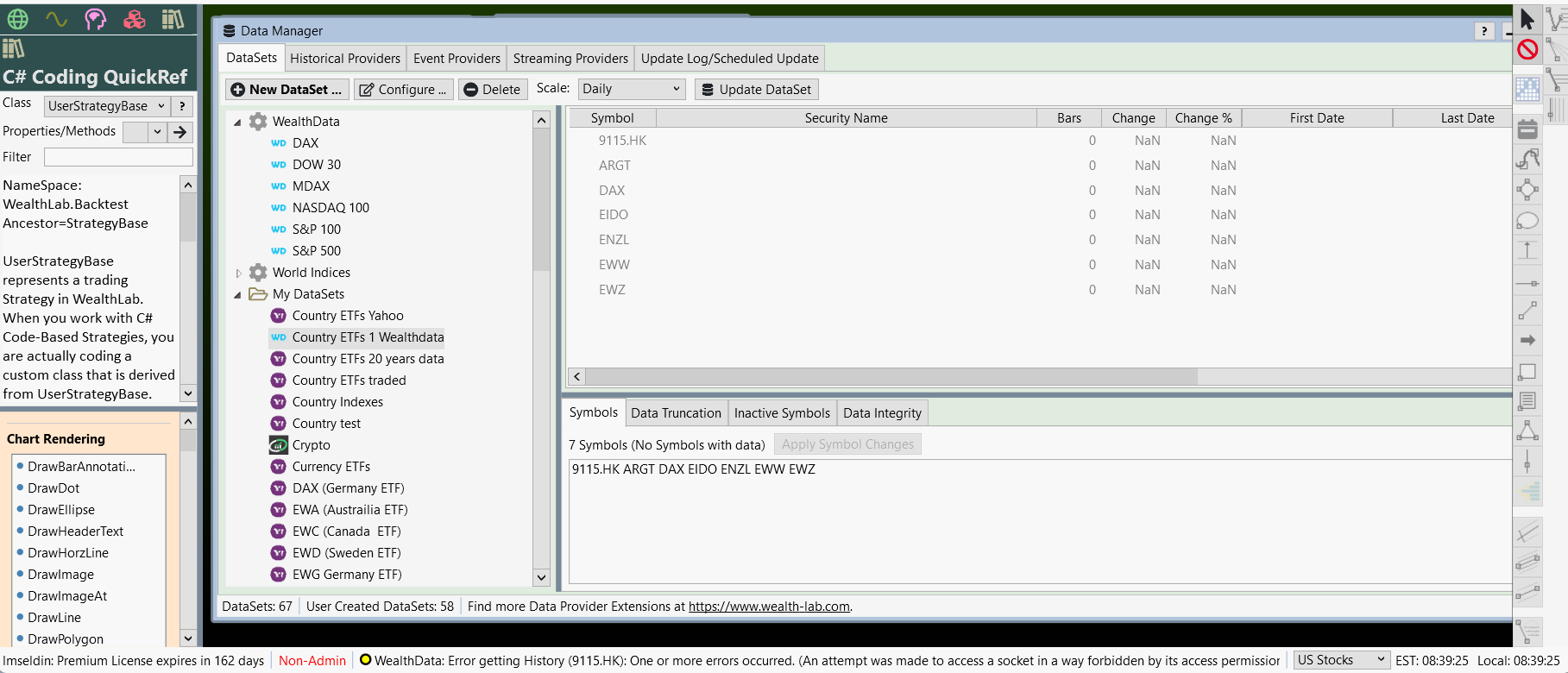This screenshot has height=673, width=1568.
Task: Click the Update DataSet button
Action: point(756,90)
